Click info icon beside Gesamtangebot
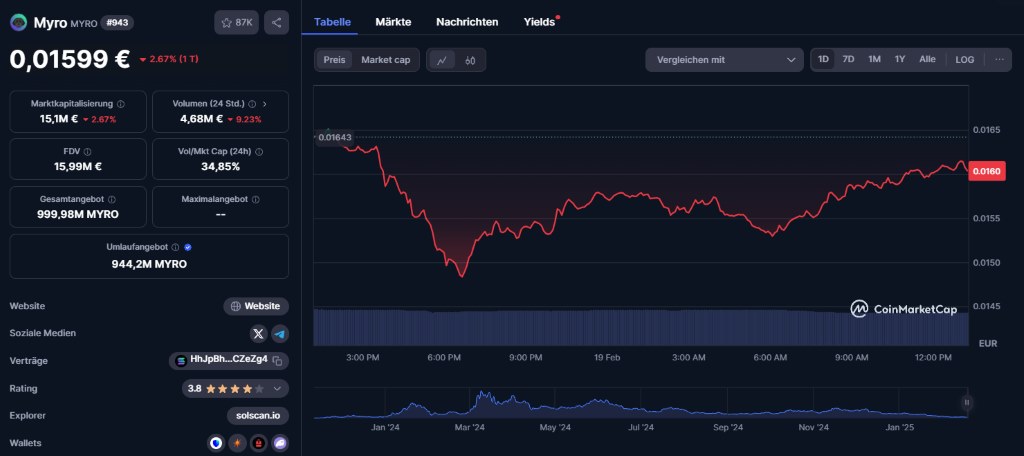The height and width of the screenshot is (456, 1024). coord(112,199)
